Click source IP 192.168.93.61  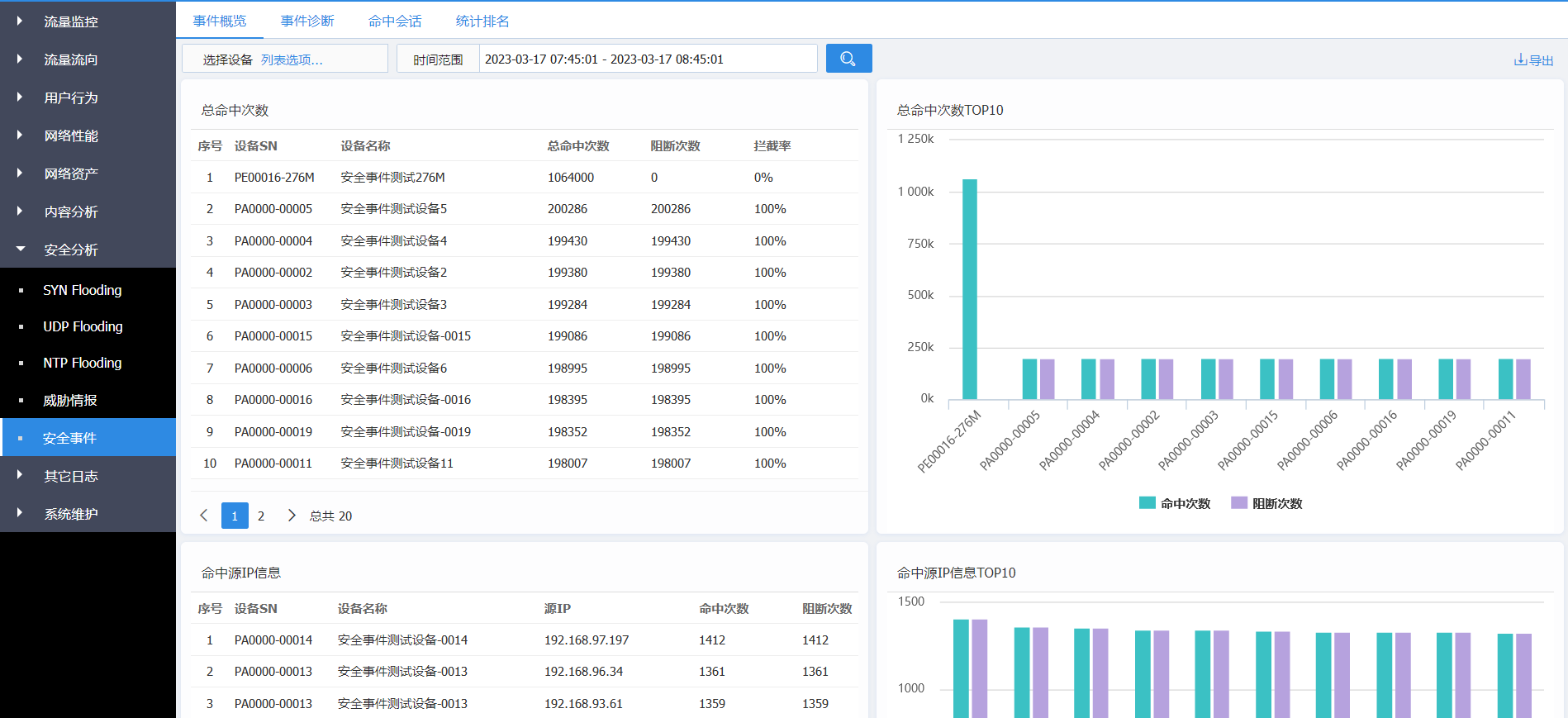pyautogui.click(x=583, y=704)
